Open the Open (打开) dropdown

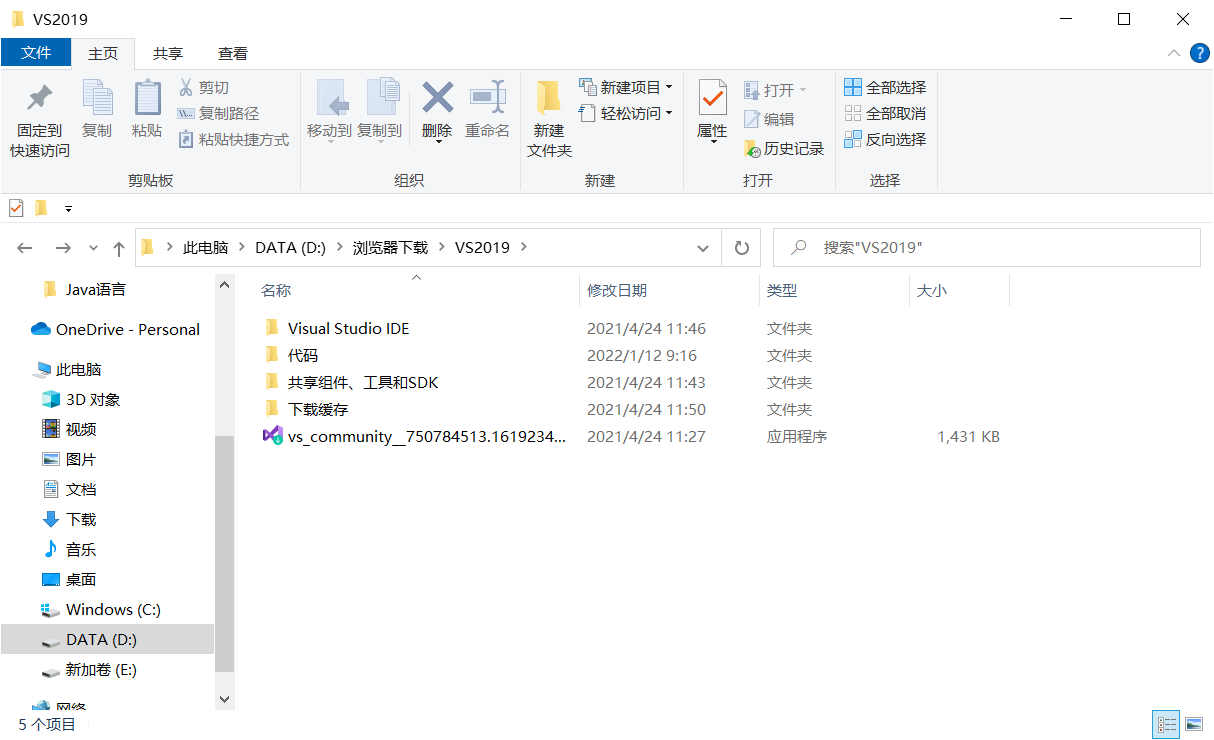[775, 90]
